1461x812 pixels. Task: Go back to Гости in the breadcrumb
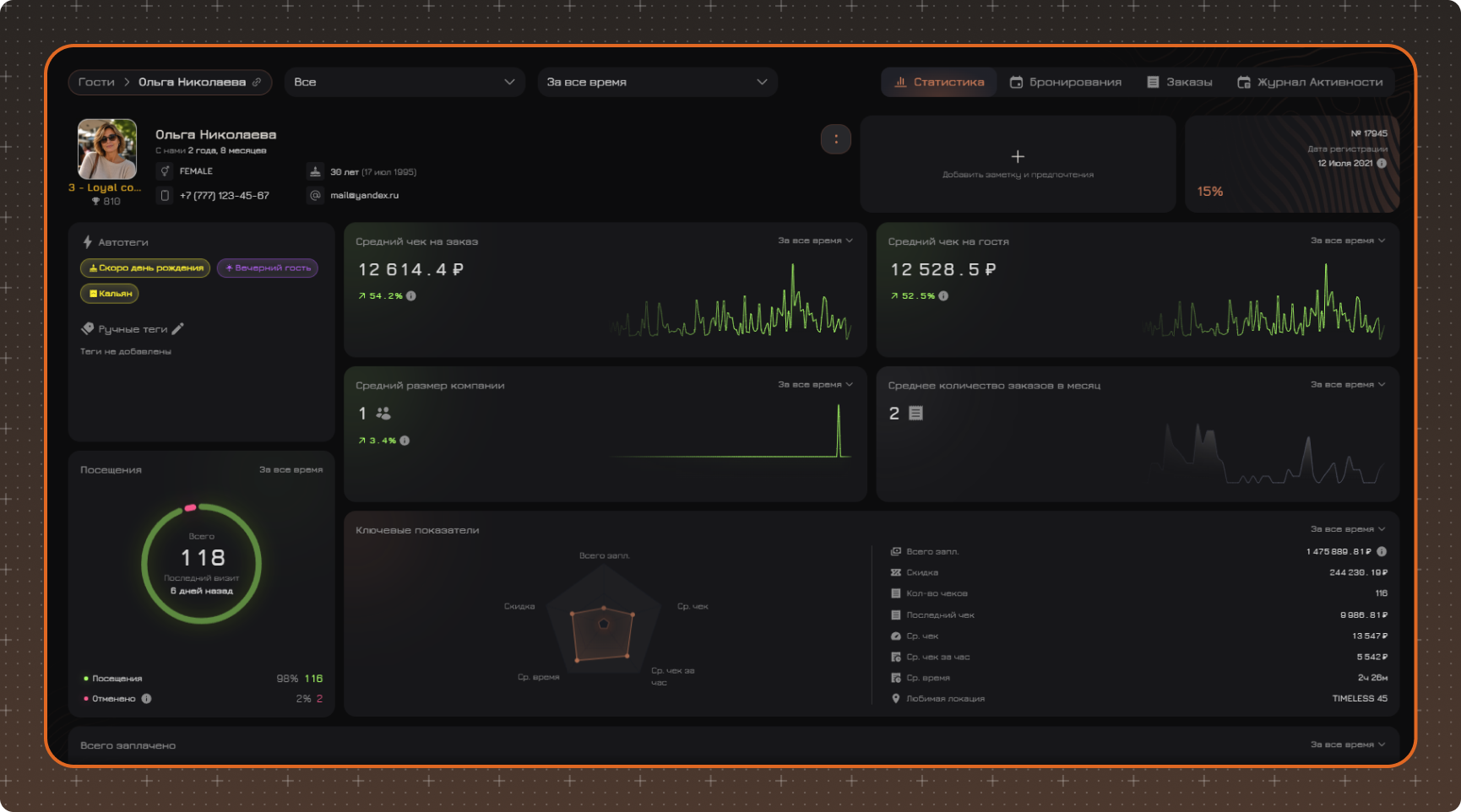(96, 82)
